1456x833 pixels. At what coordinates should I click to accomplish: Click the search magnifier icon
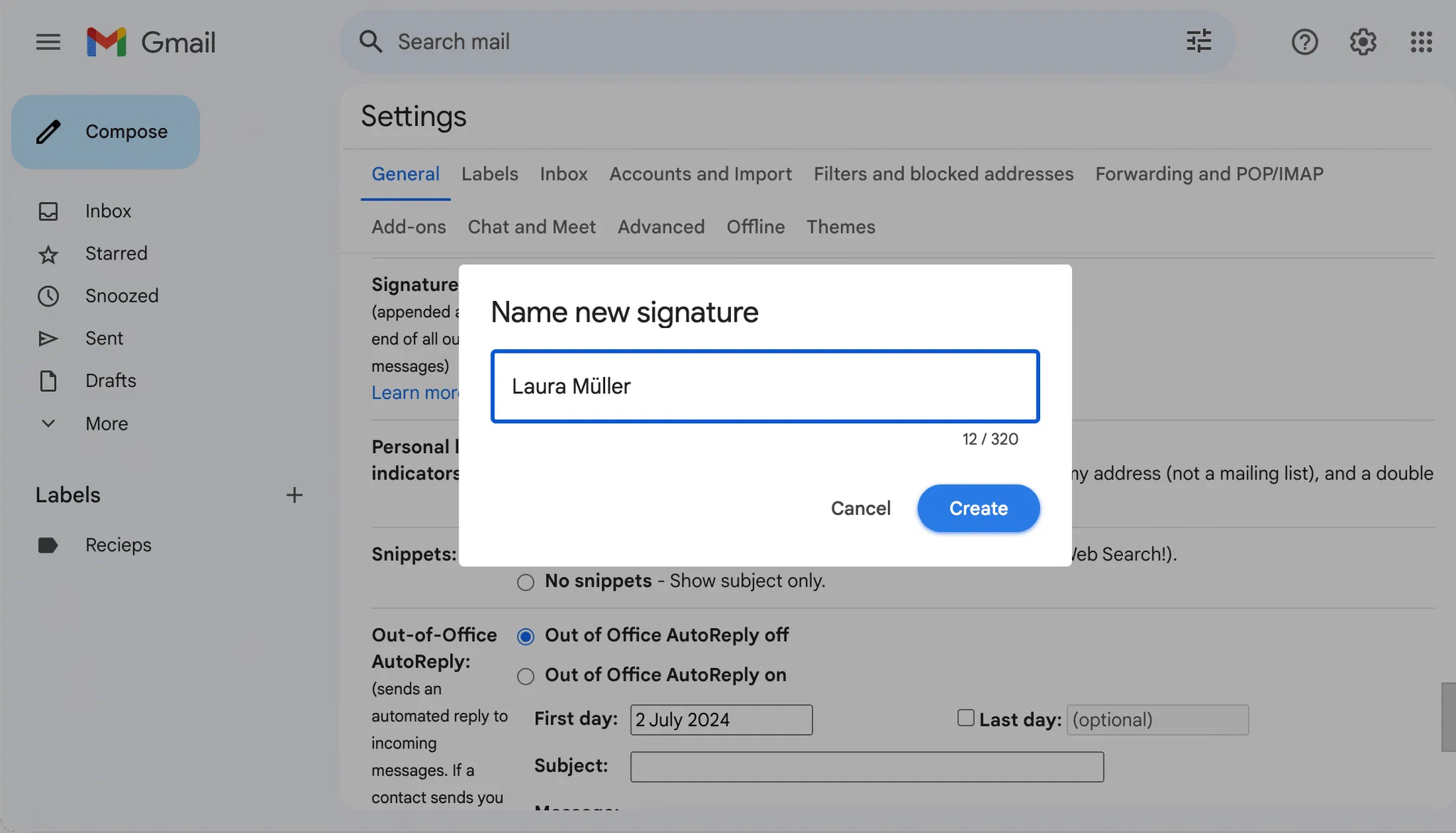coord(370,41)
